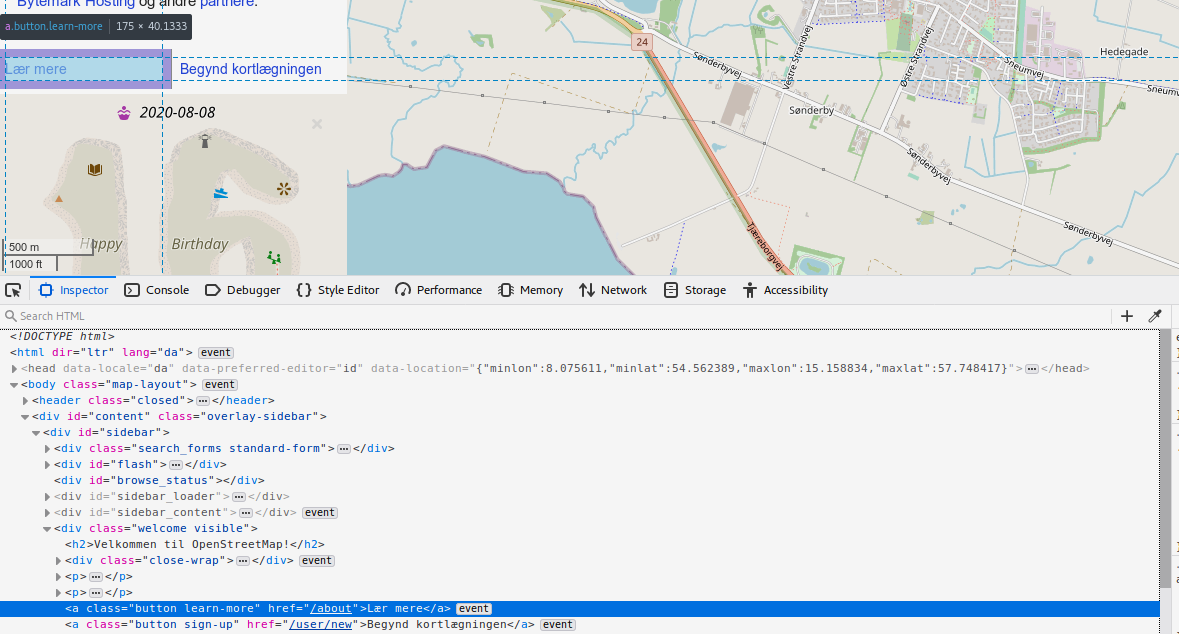Expand the close-wrap div node
The height and width of the screenshot is (634, 1179).
point(58,561)
